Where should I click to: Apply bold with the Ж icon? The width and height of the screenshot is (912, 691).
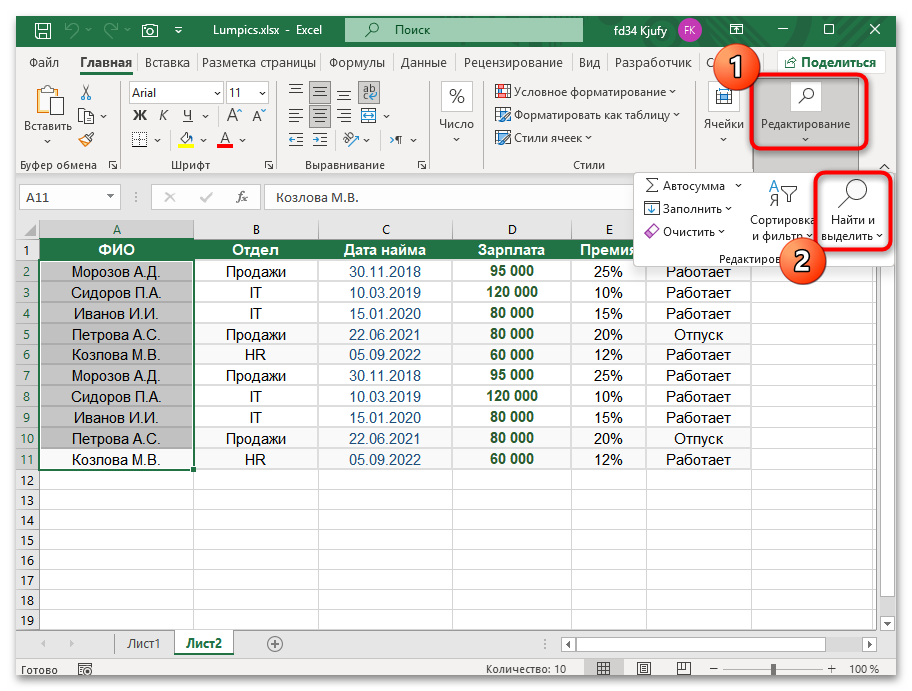point(139,113)
